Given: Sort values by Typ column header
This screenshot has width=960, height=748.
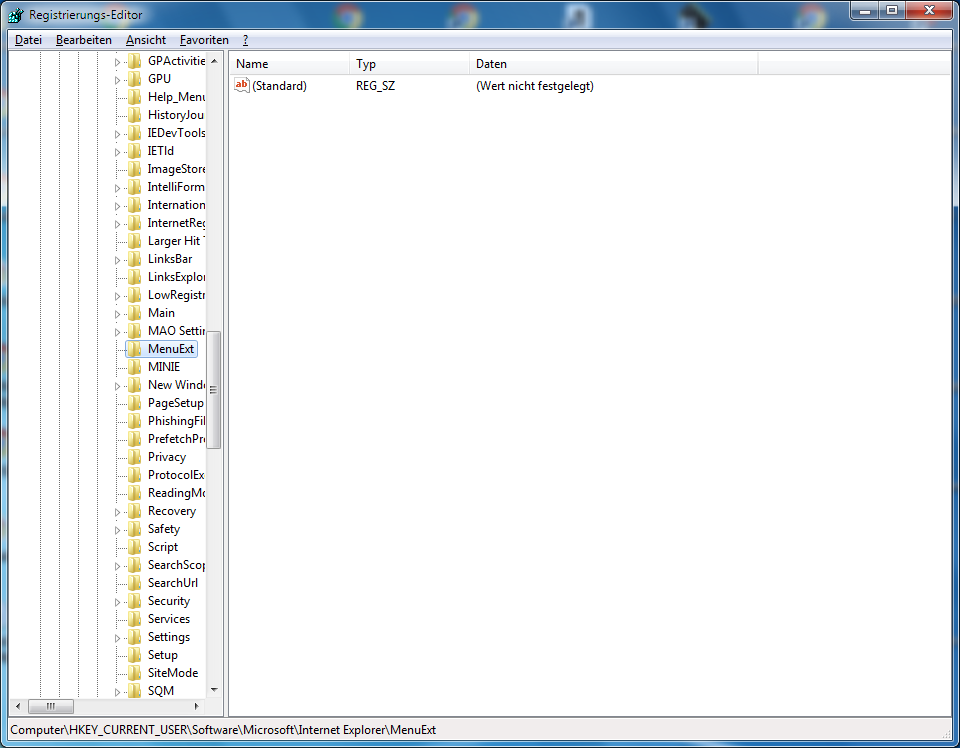Looking at the screenshot, I should click(x=410, y=64).
